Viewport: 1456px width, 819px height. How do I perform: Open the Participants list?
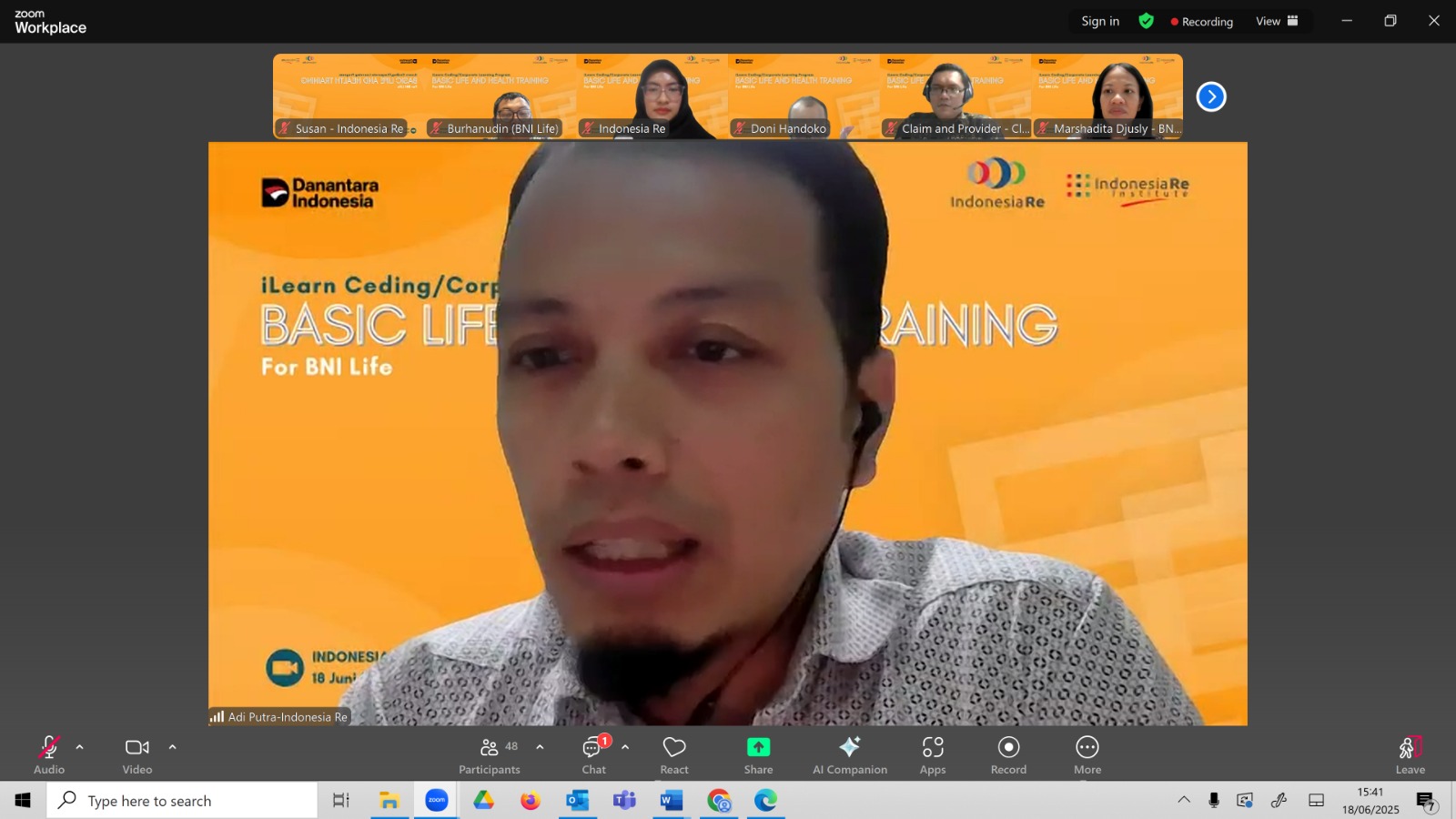pyautogui.click(x=490, y=755)
